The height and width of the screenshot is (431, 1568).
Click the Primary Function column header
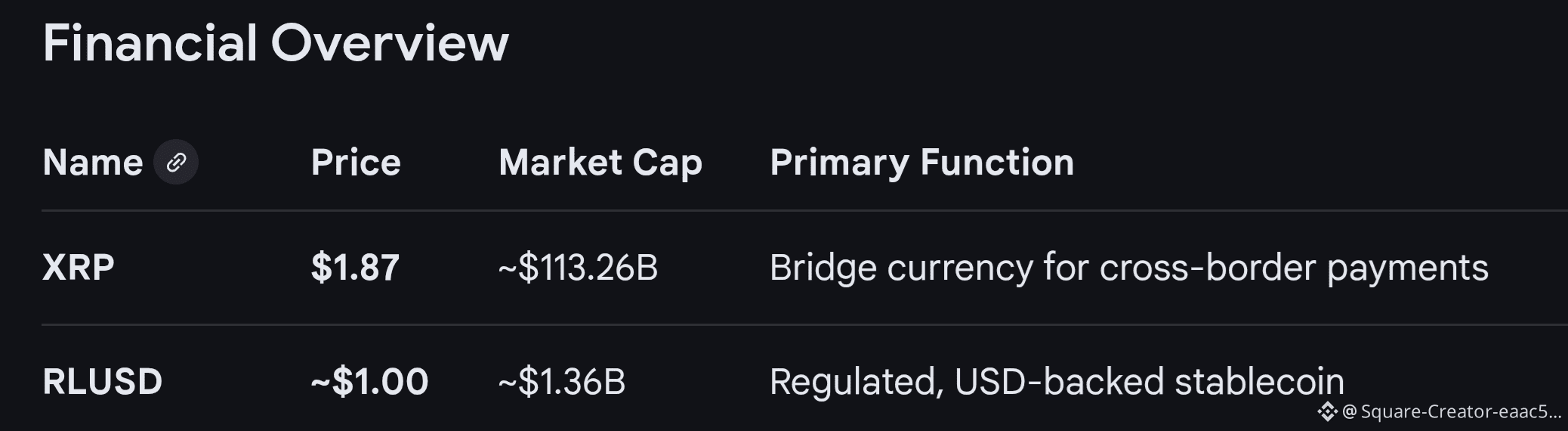pos(921,162)
